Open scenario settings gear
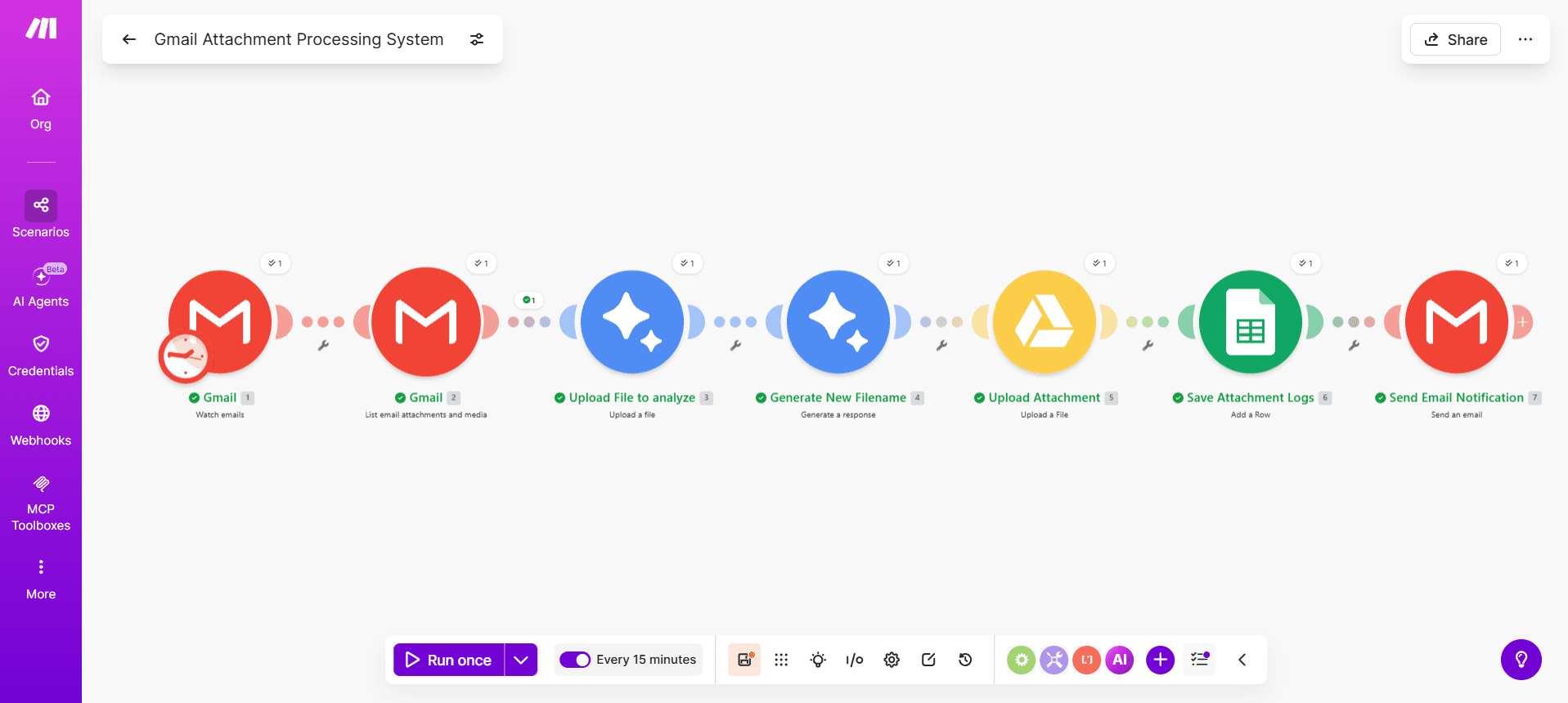The image size is (1568, 703). point(892,660)
